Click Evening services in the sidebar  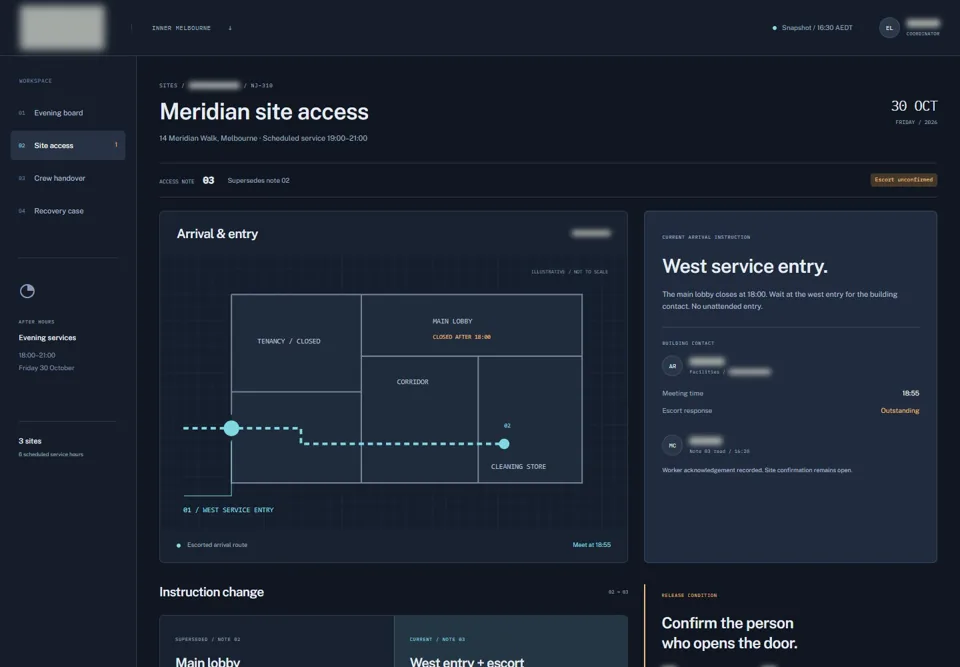tap(47, 337)
